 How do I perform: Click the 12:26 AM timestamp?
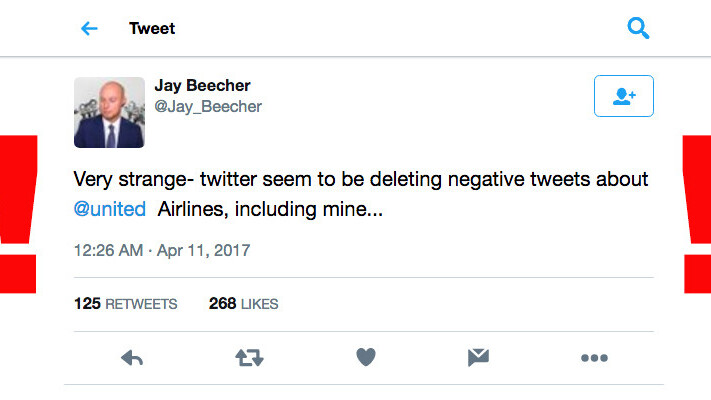coord(161,250)
